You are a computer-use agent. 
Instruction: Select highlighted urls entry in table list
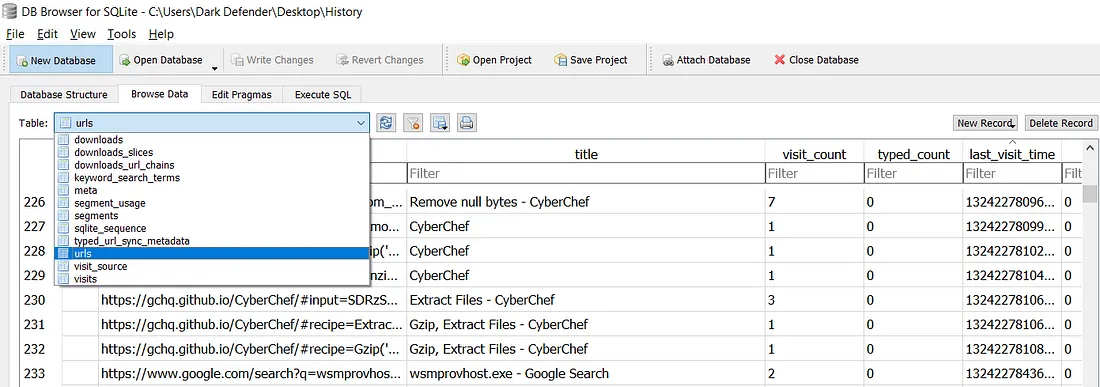pos(212,254)
